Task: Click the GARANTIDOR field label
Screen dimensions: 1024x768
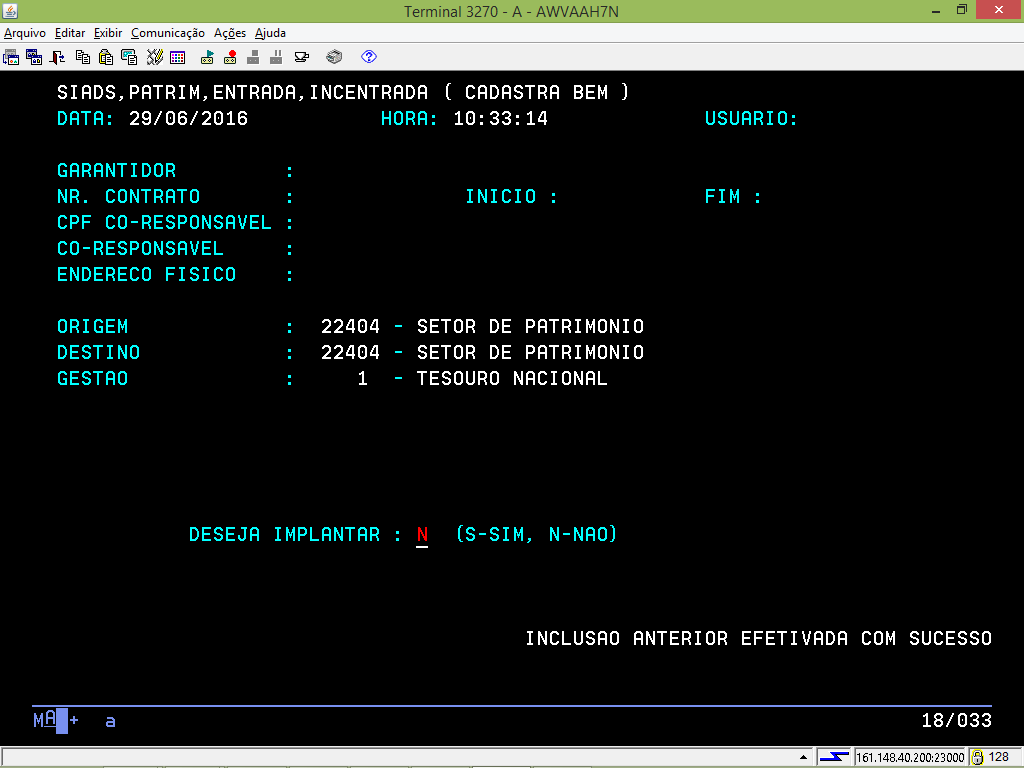Action: 116,170
